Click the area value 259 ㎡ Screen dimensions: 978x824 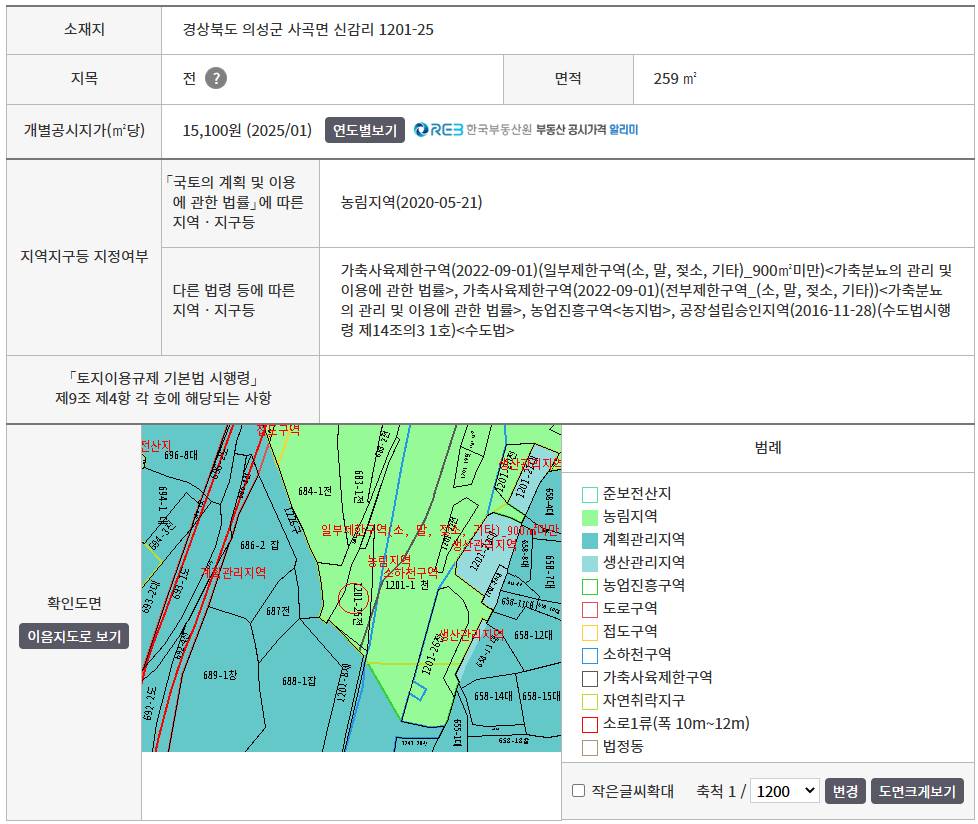[675, 79]
